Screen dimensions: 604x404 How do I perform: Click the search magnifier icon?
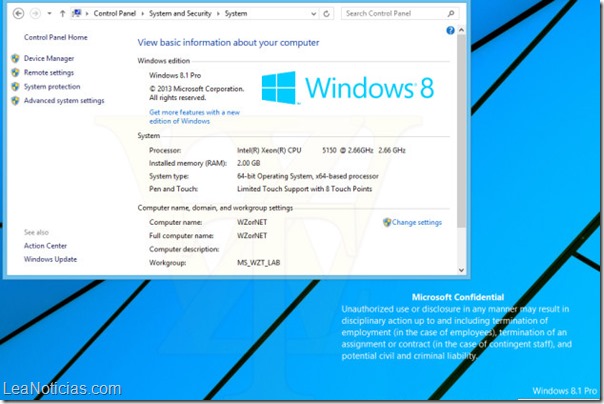click(451, 13)
